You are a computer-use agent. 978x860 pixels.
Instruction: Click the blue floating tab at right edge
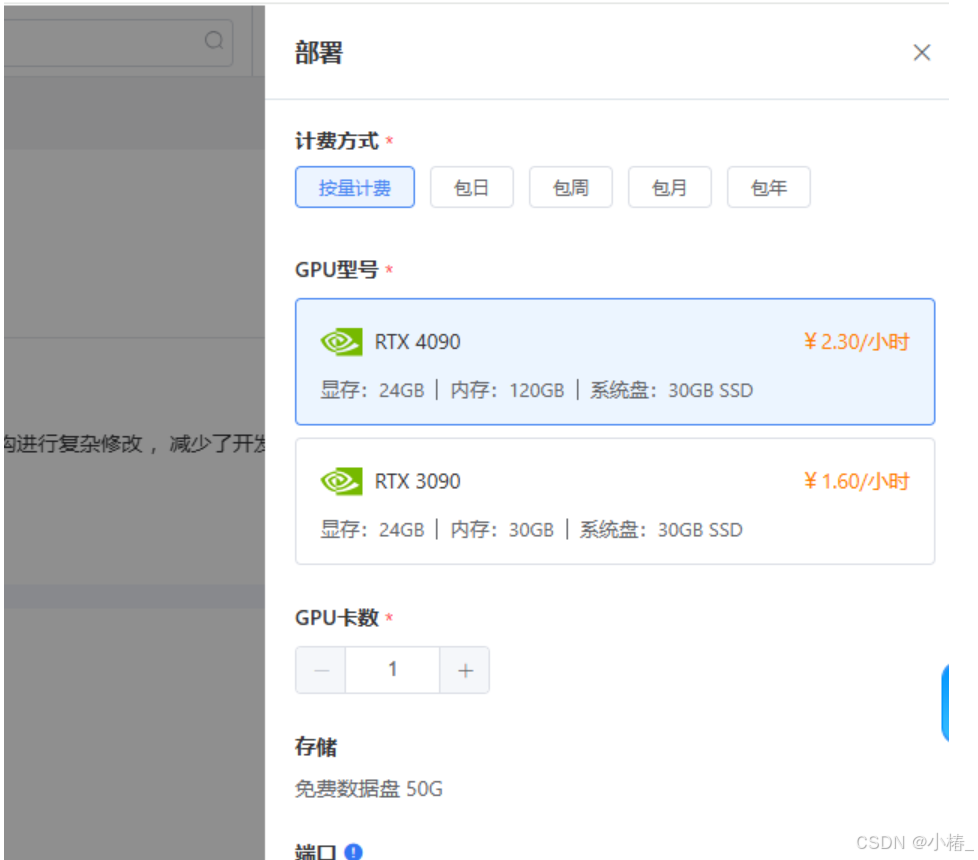945,703
